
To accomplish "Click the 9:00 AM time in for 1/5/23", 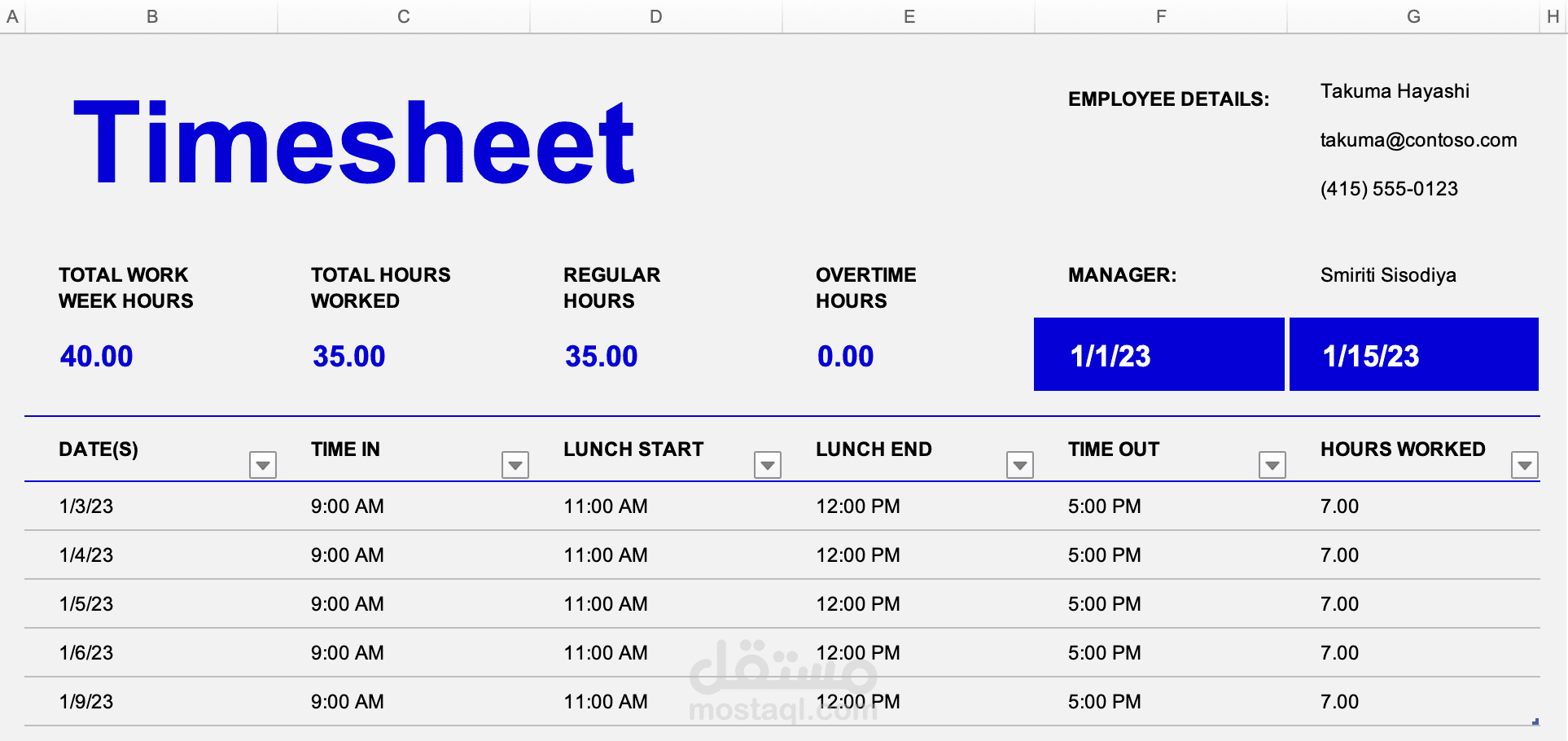I will [x=347, y=604].
